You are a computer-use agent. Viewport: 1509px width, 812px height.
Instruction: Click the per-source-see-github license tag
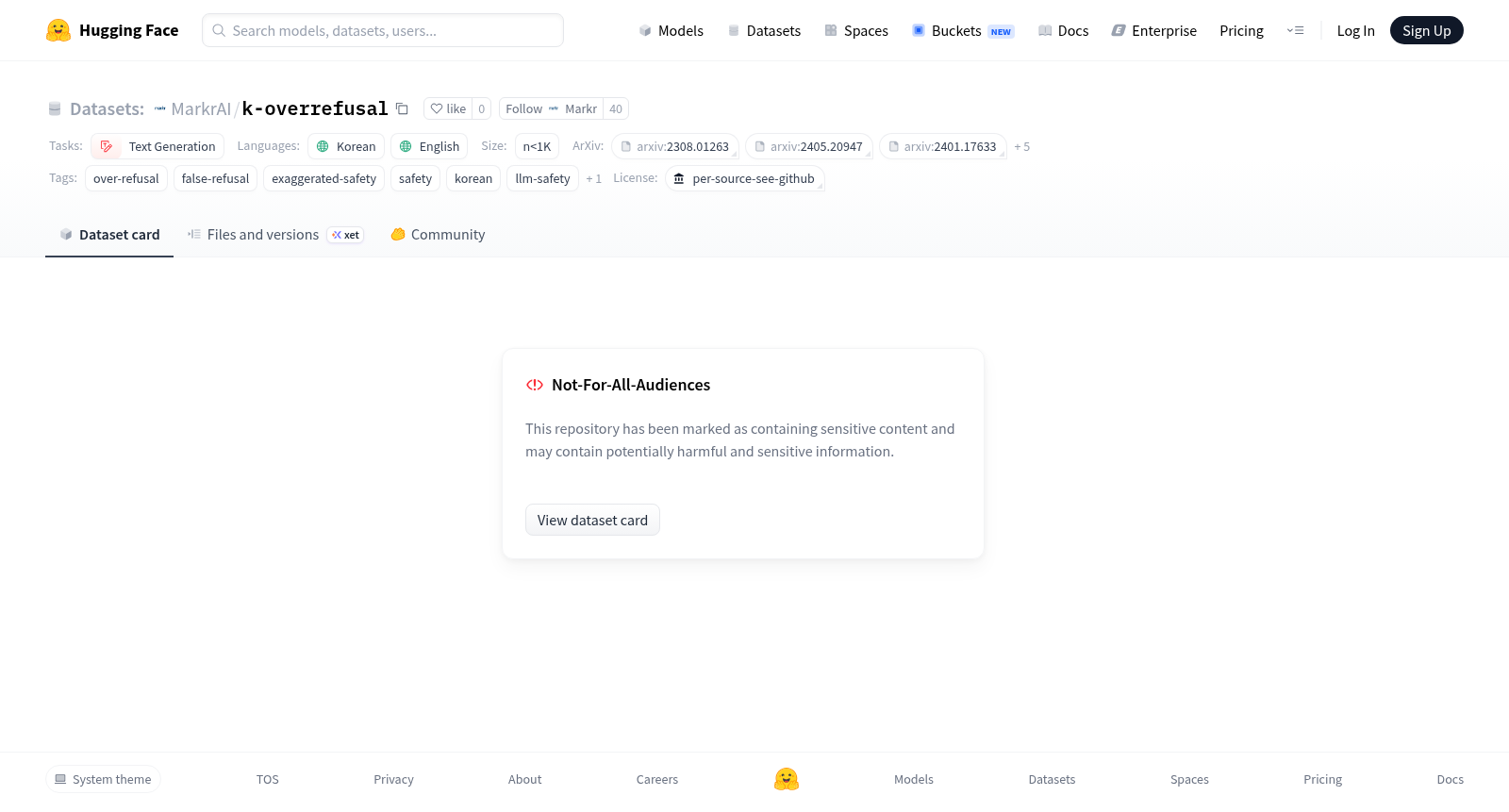pos(744,178)
